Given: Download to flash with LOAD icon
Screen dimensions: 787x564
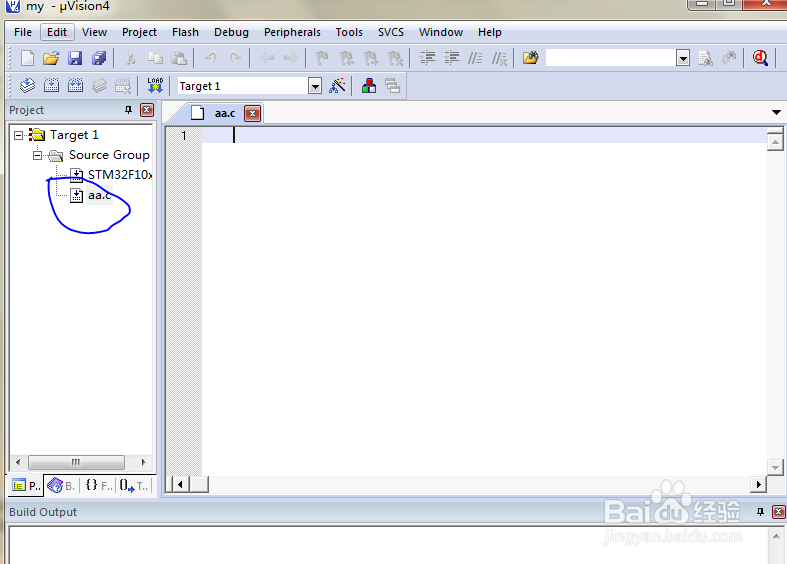Looking at the screenshot, I should [155, 86].
